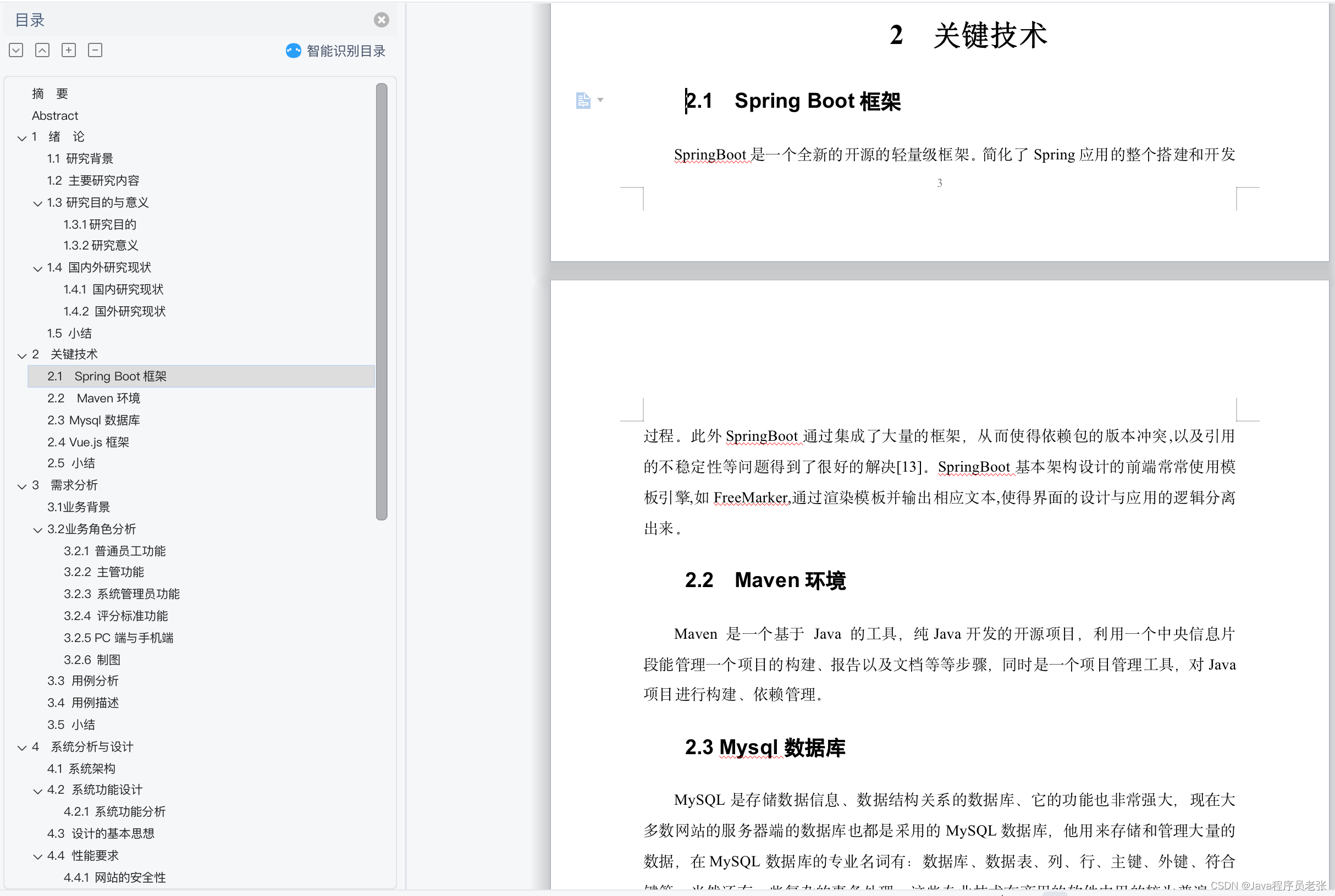Open 3.2.1 普通员工功能 entry
Viewport: 1335px width, 896px height.
tap(115, 551)
